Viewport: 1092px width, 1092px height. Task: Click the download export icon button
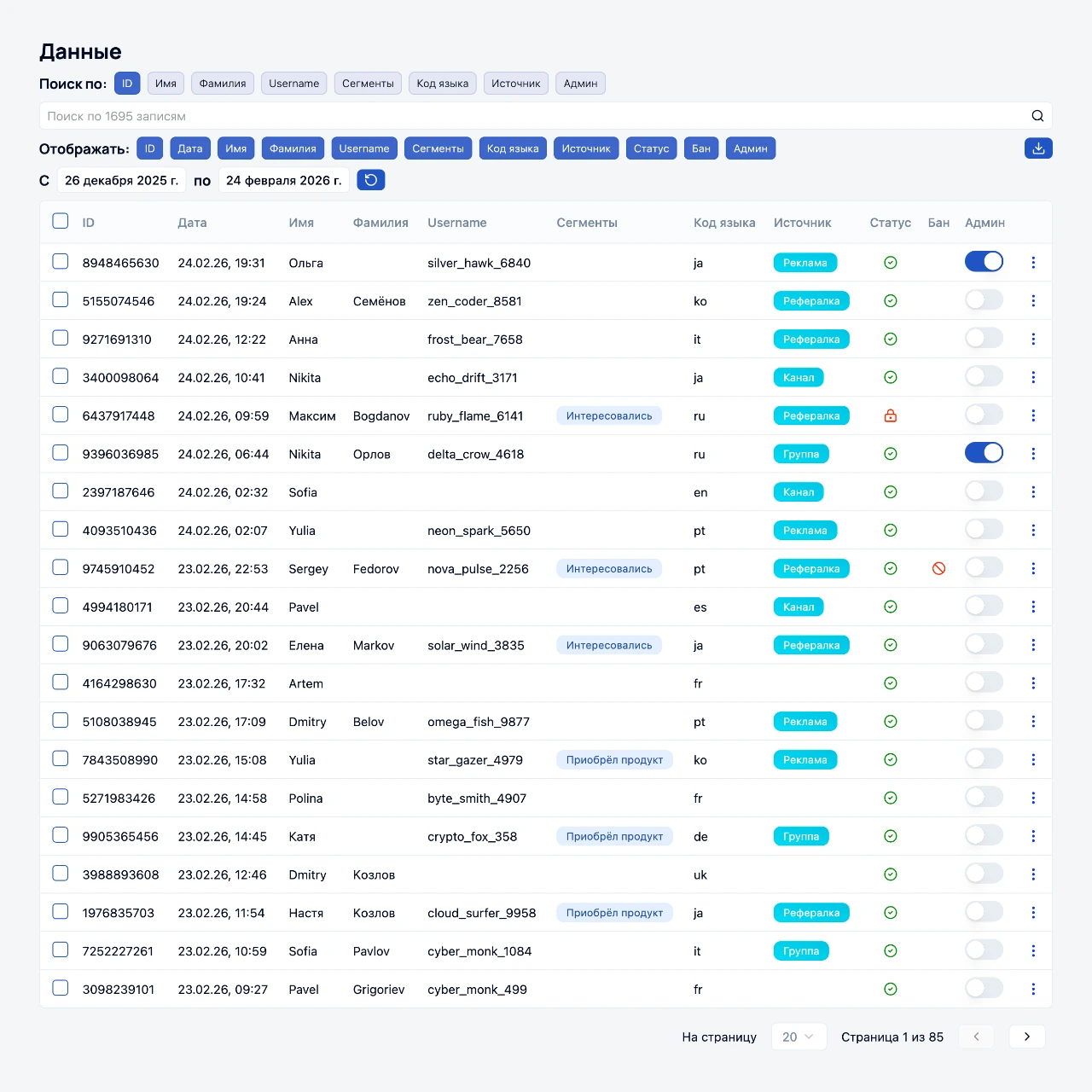[x=1038, y=148]
